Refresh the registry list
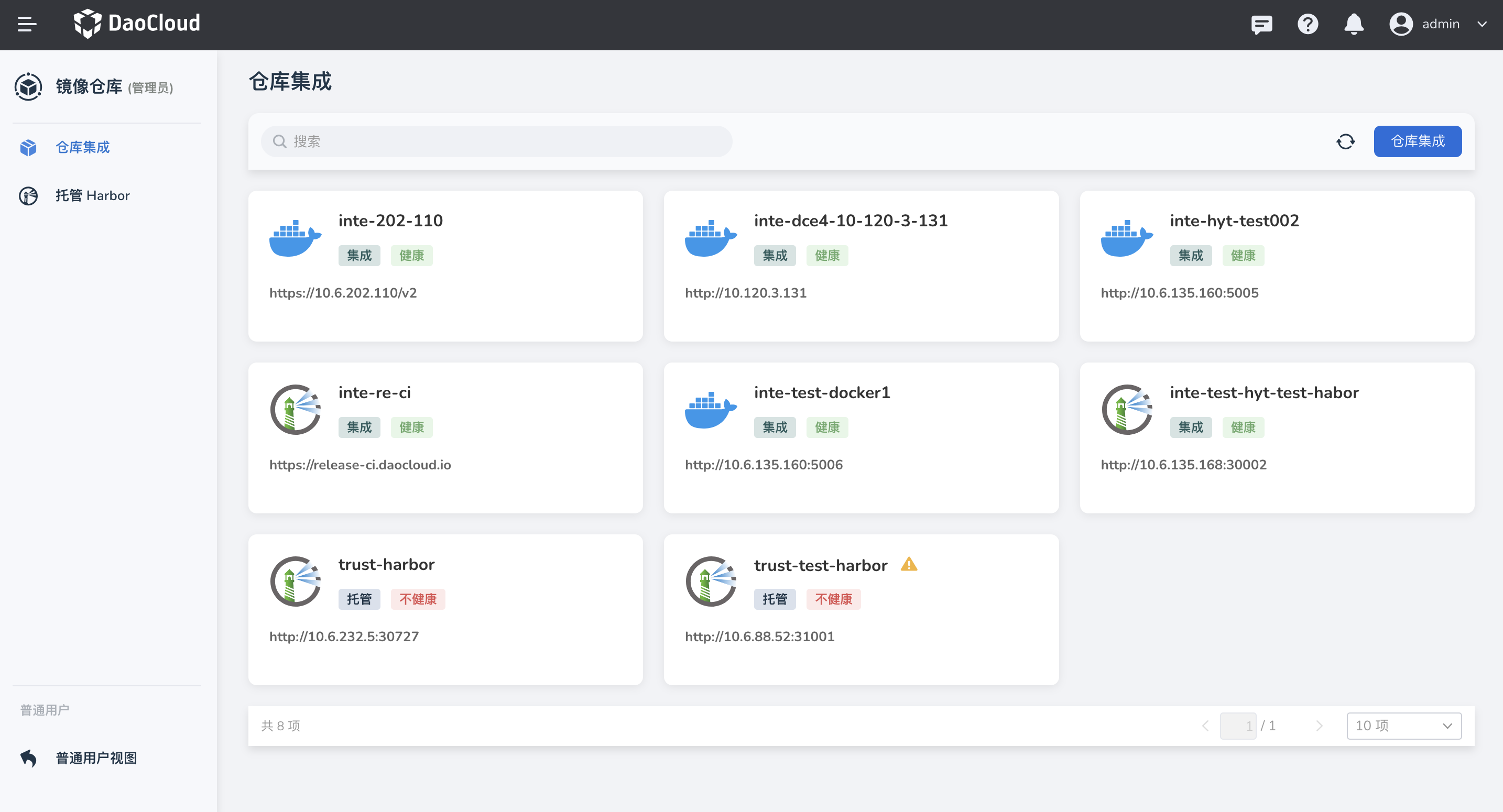 coord(1345,142)
